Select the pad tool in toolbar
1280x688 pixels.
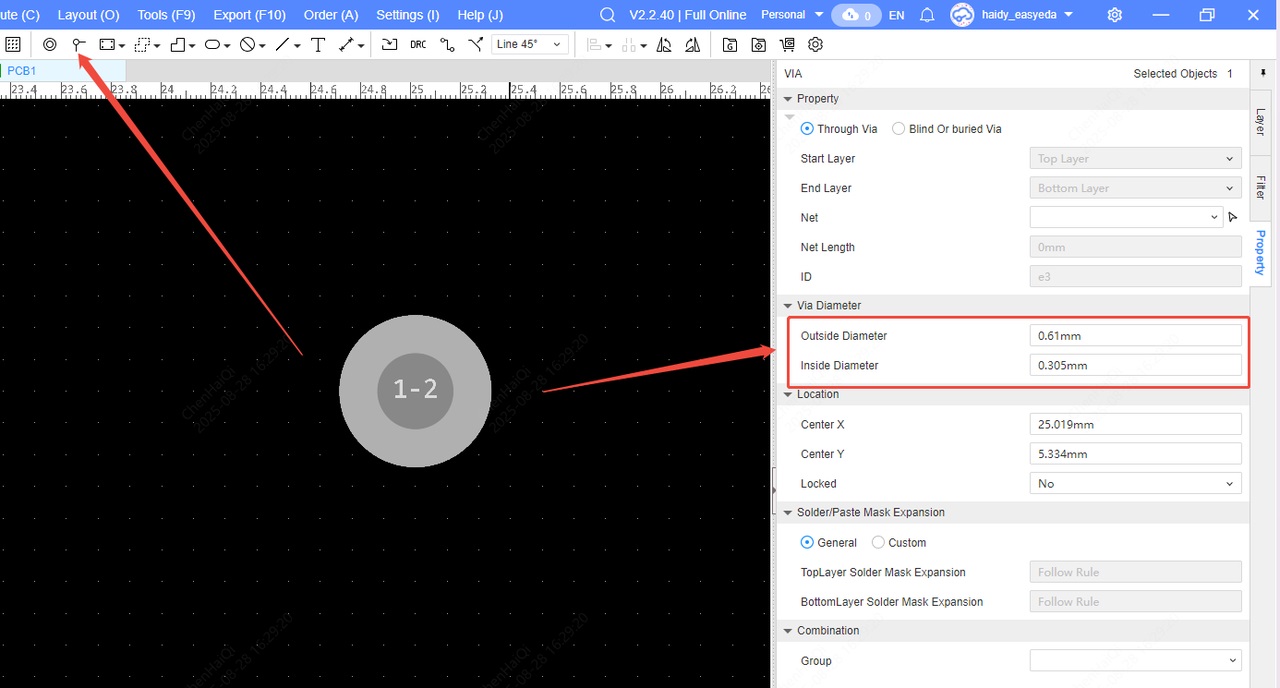[49, 45]
